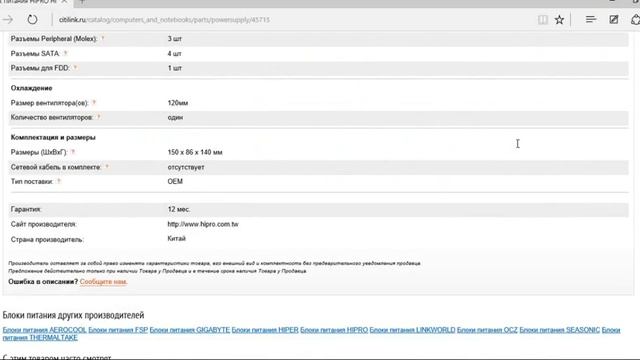Open the Hub lines icon

tap(591, 19)
